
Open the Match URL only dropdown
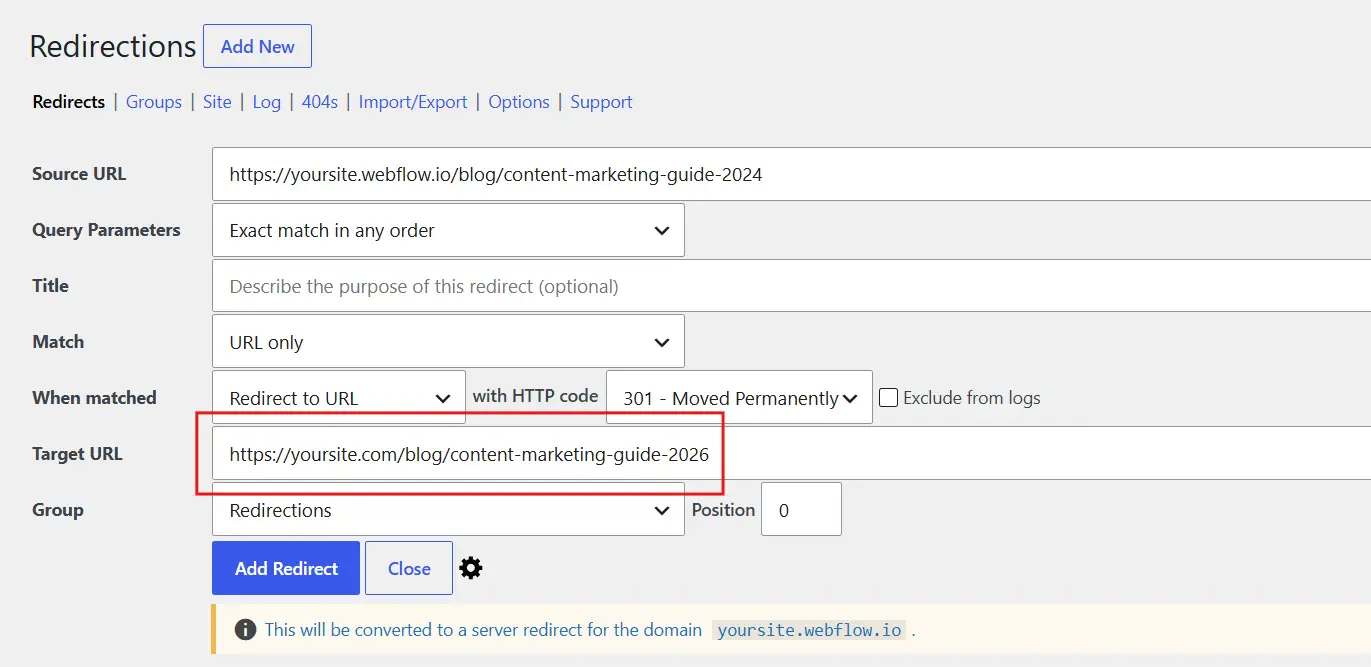click(x=448, y=342)
